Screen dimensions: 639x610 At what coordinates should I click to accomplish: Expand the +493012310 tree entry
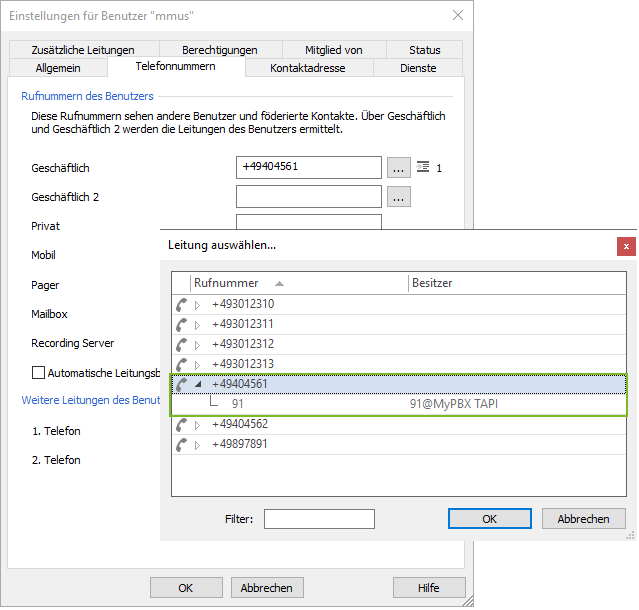tap(197, 304)
